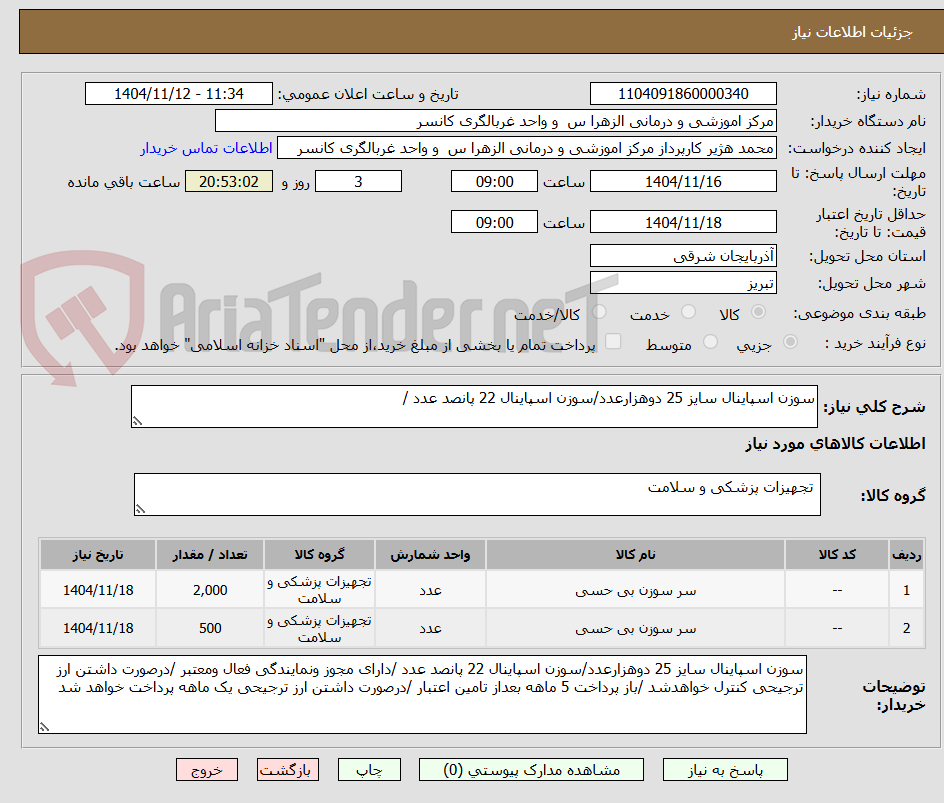Click the پاسخ به نیاز button

point(725,770)
